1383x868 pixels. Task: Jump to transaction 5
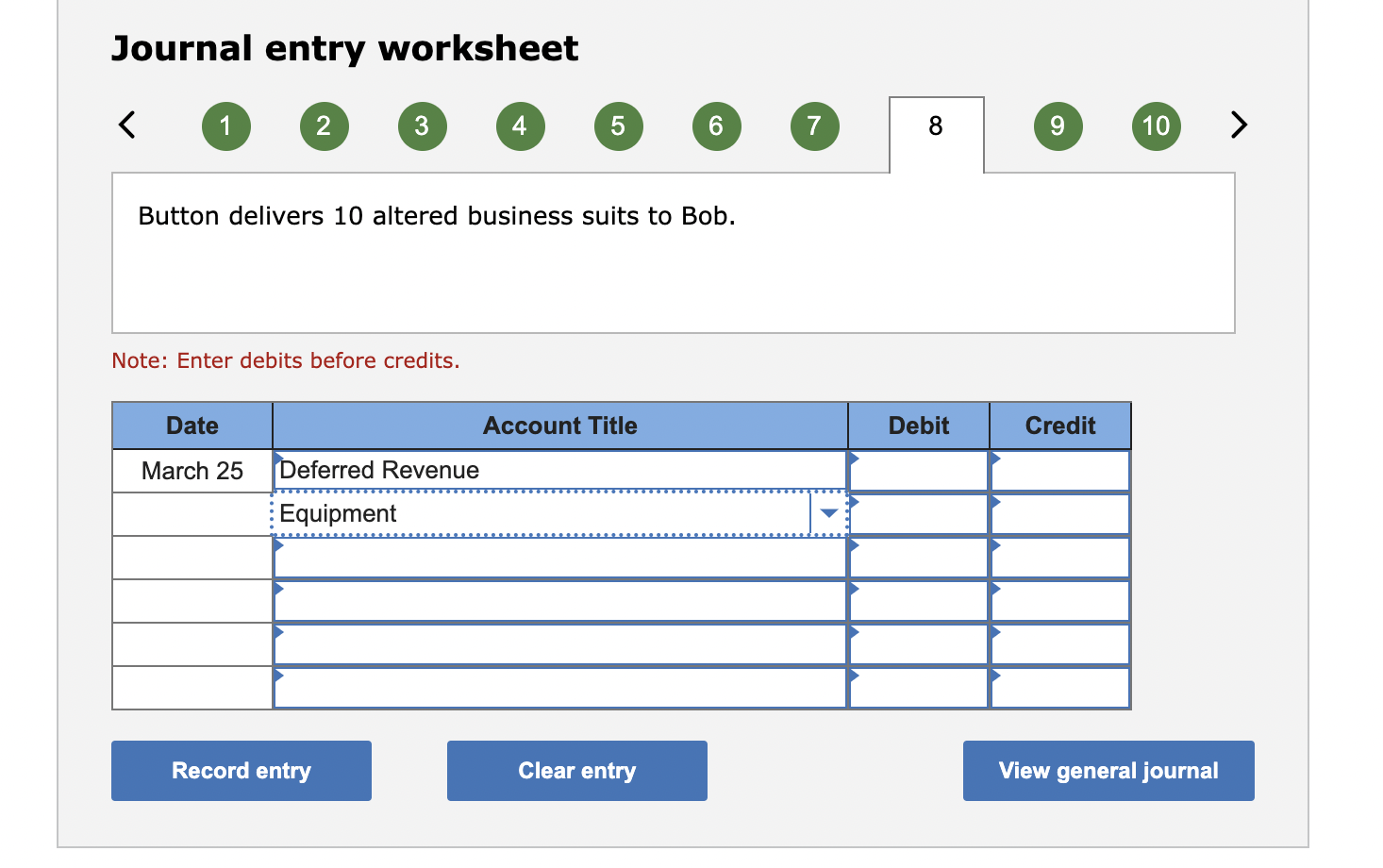tap(618, 125)
